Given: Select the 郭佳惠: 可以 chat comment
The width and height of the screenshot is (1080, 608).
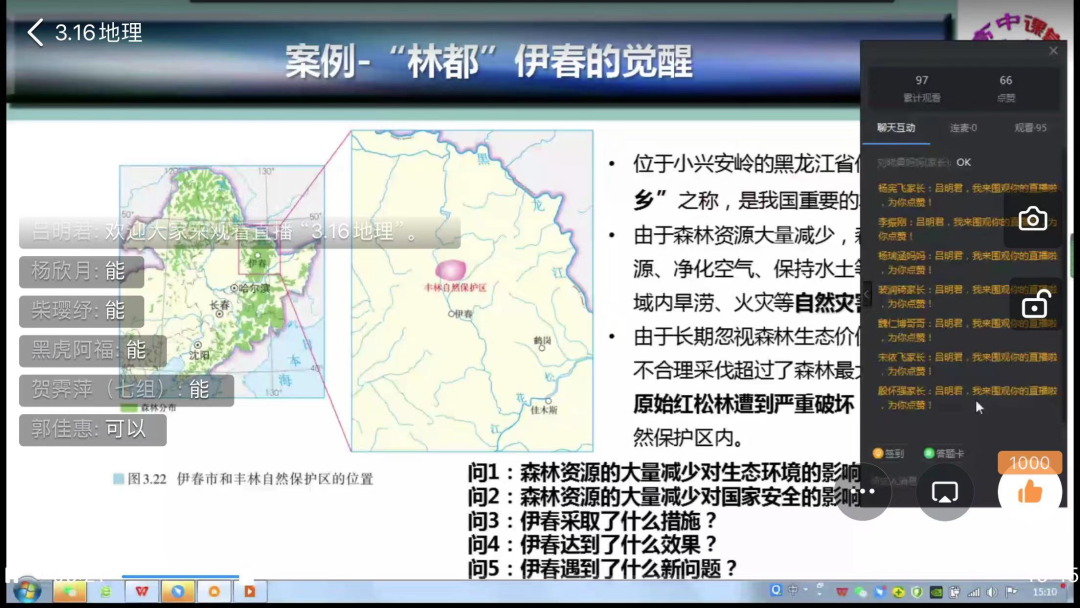Looking at the screenshot, I should (92, 430).
